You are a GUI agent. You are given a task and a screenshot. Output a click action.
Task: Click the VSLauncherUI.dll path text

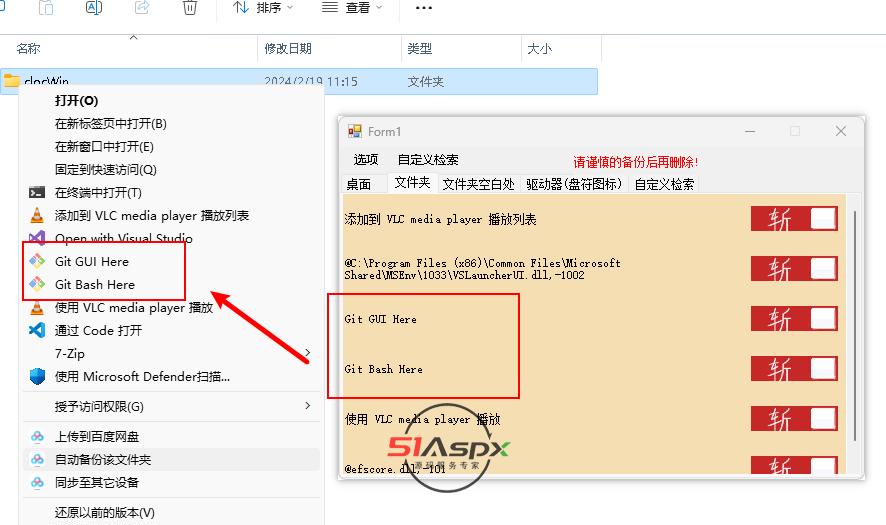pyautogui.click(x=482, y=269)
